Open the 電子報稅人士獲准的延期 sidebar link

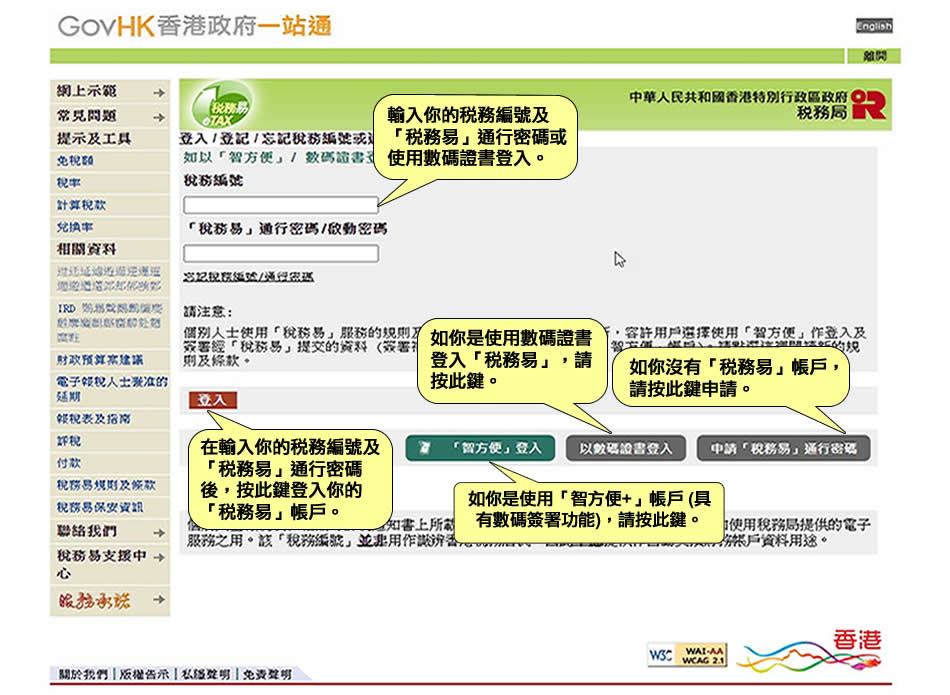pos(111,389)
